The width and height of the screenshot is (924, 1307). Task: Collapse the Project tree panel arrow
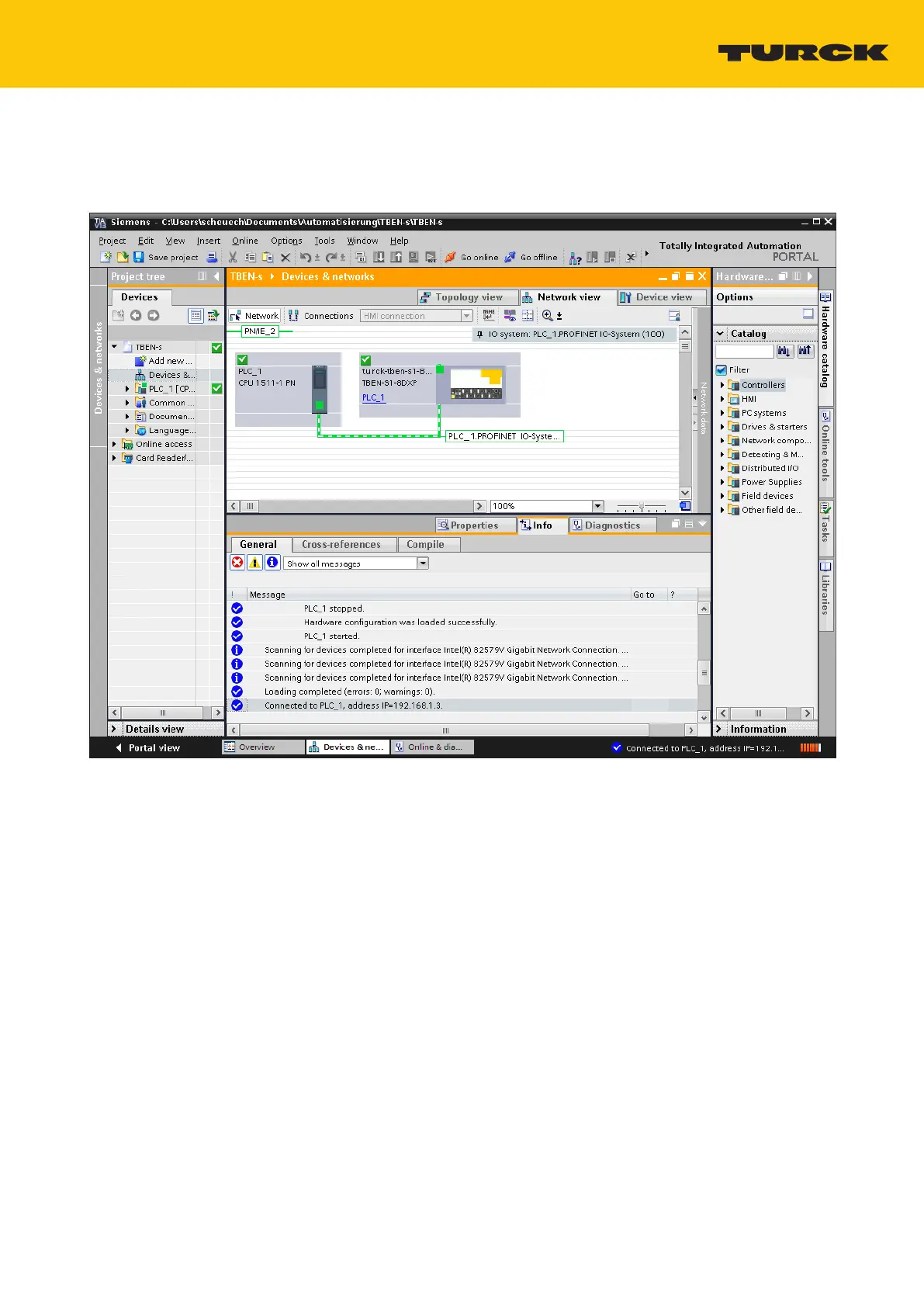pos(216,276)
